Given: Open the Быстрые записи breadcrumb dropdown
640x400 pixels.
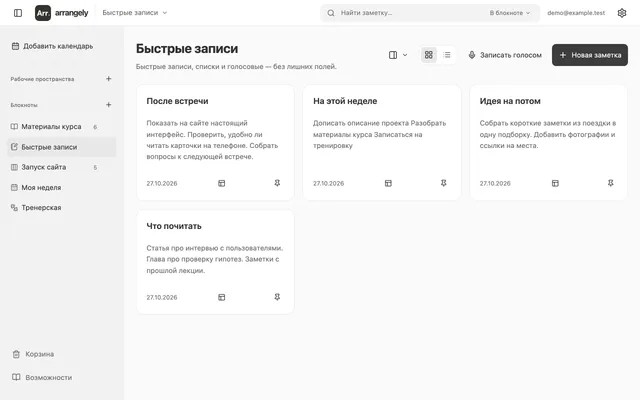Looking at the screenshot, I should (x=135, y=13).
